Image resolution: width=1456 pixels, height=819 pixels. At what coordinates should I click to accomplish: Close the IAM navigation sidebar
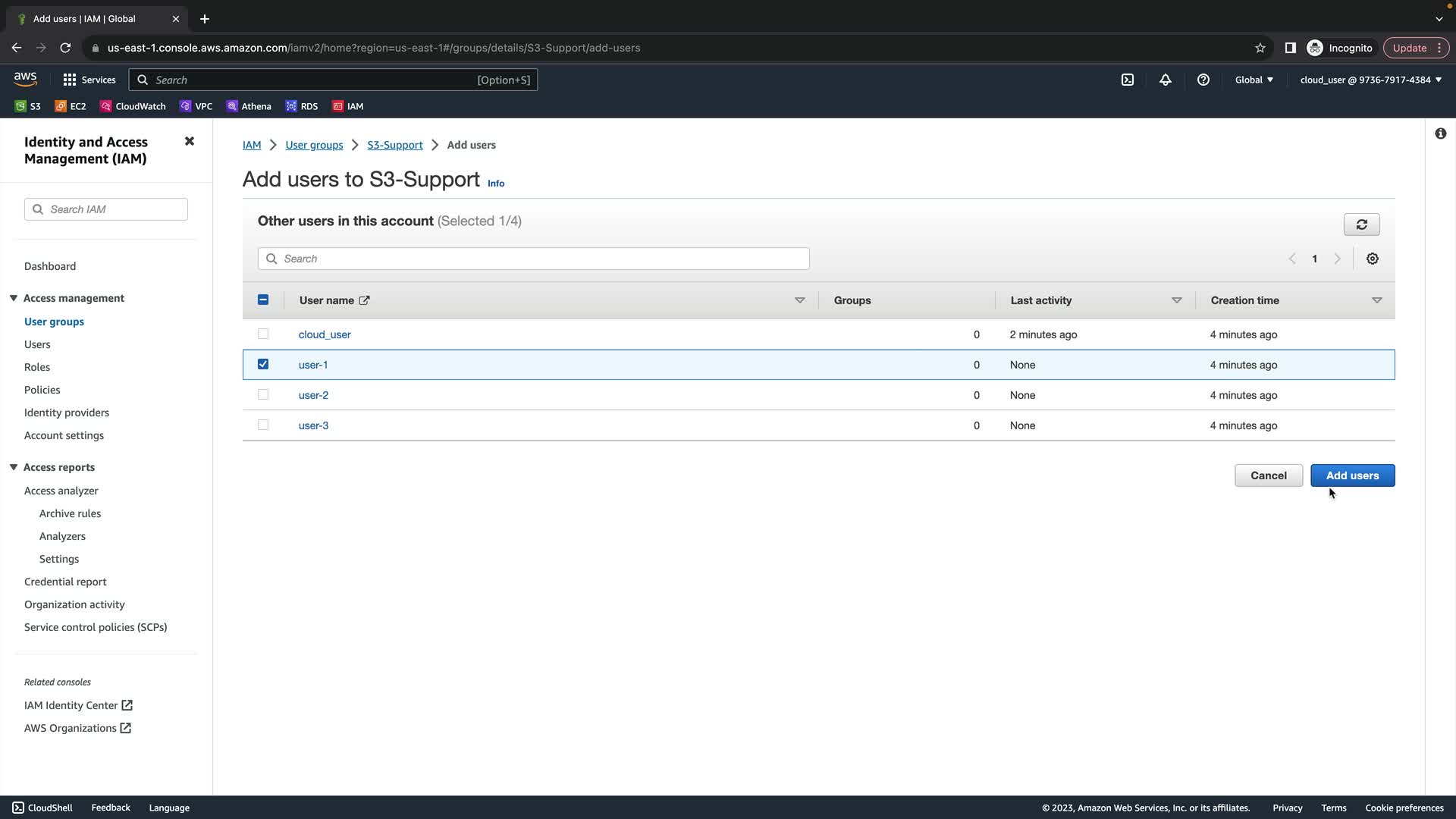pyautogui.click(x=190, y=142)
